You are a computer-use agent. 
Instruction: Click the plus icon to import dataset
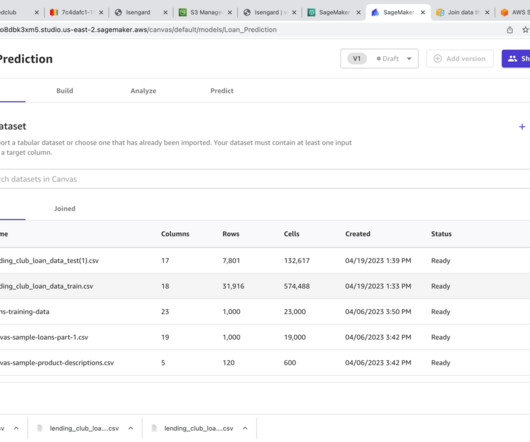tap(522, 127)
